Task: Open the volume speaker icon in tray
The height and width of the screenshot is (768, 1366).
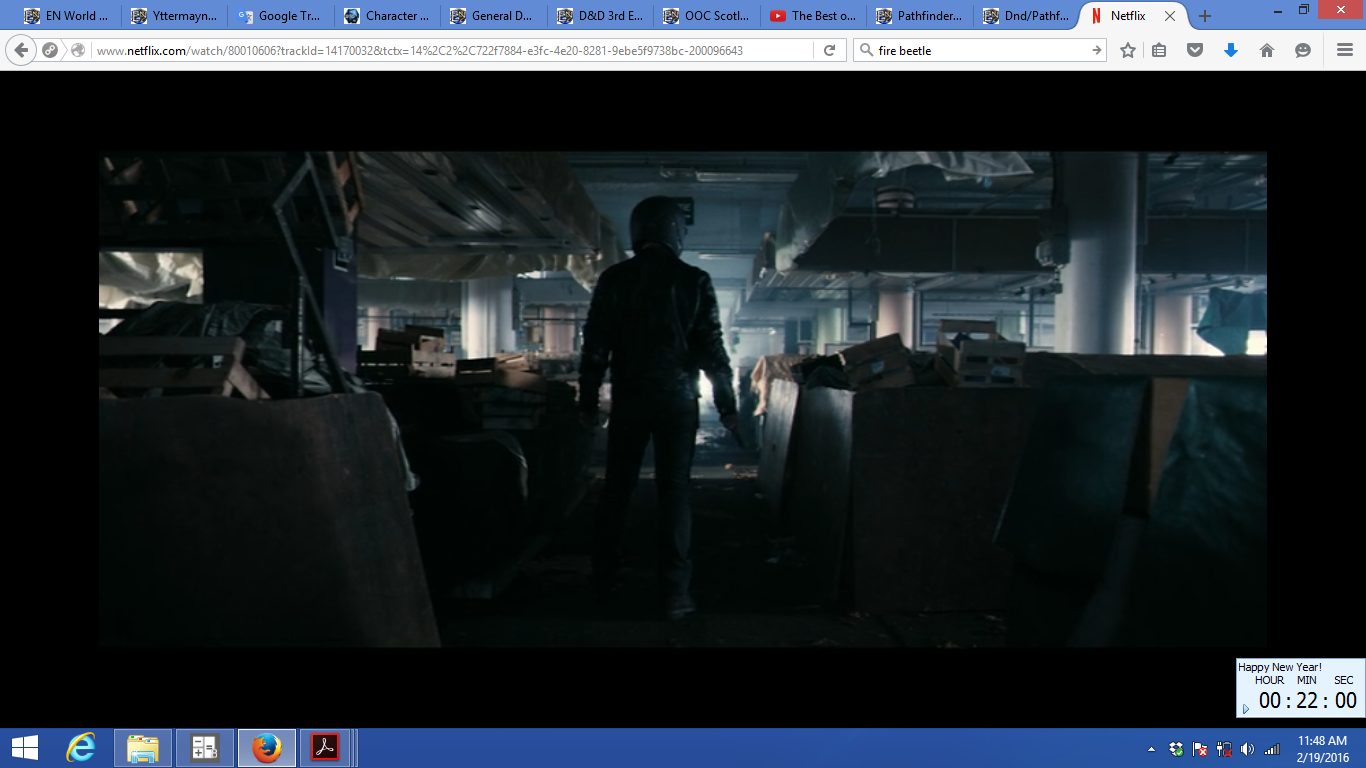Action: point(1247,749)
